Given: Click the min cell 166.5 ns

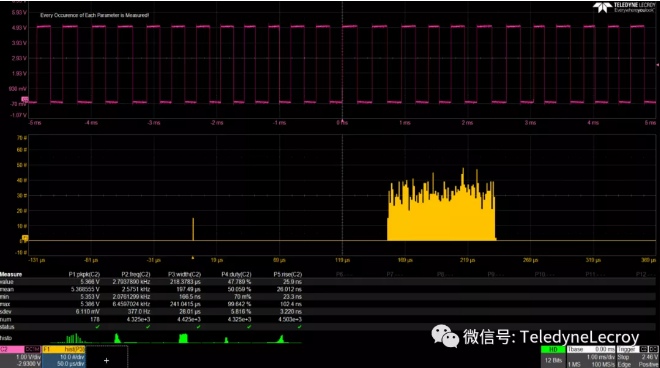Looking at the screenshot, I should coord(190,297).
